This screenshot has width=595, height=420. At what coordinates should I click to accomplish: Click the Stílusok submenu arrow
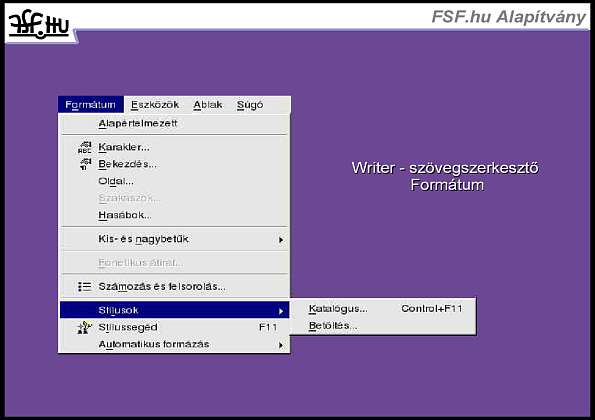pyautogui.click(x=281, y=311)
